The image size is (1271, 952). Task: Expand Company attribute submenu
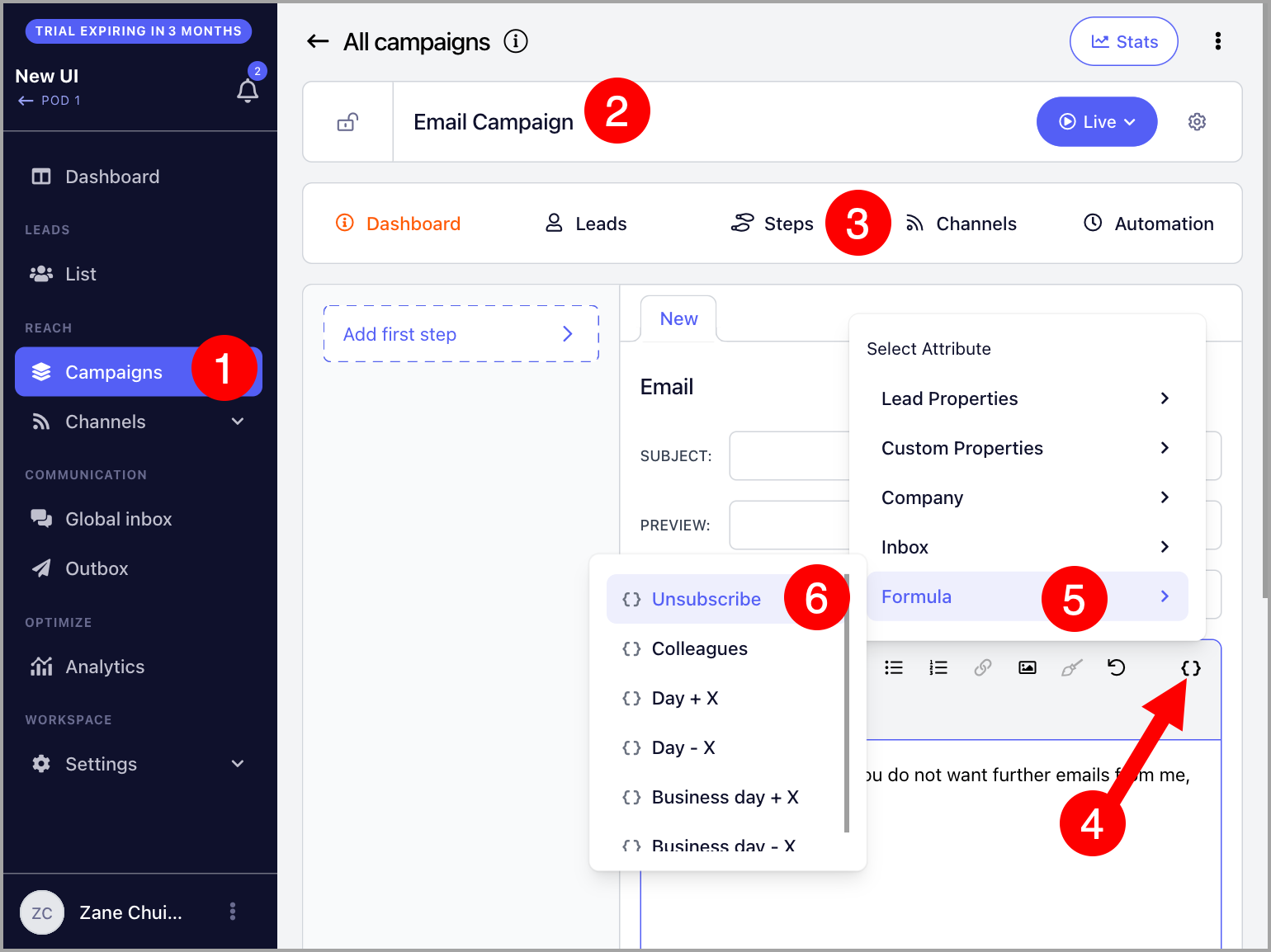[1028, 497]
